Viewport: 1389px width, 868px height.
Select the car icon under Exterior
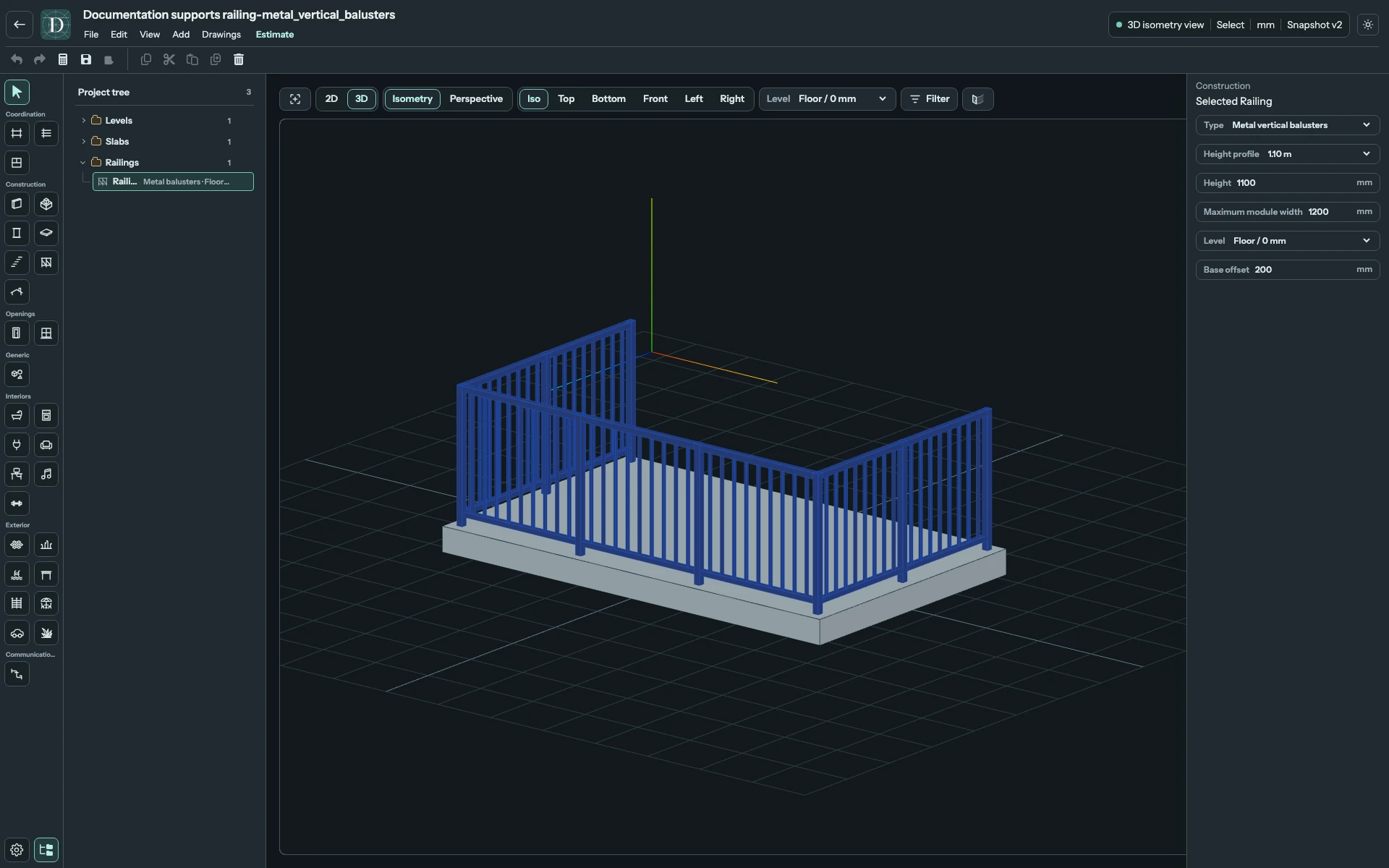click(17, 633)
